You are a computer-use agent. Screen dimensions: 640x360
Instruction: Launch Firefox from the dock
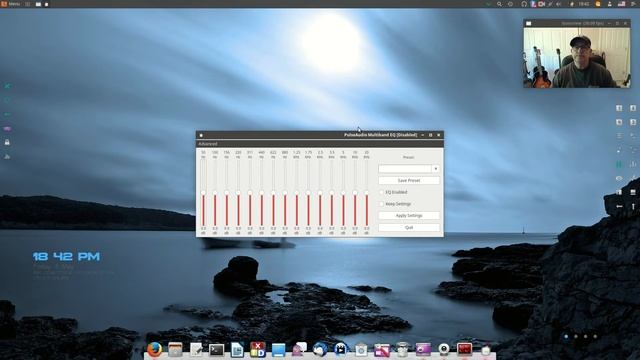(x=154, y=349)
